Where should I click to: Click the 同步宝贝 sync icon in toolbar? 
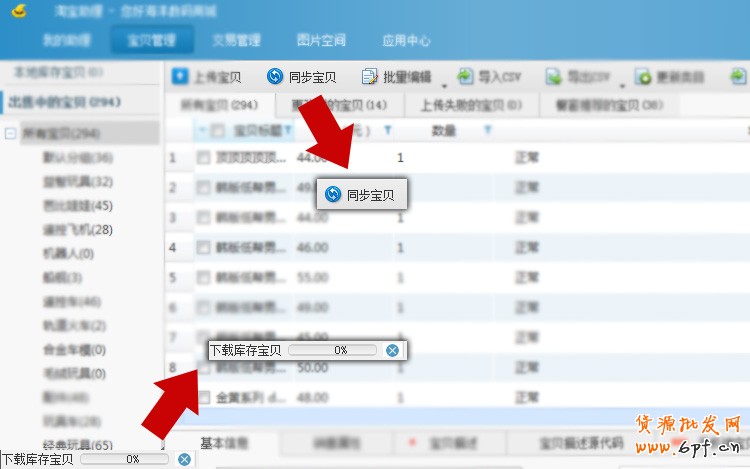[275, 77]
